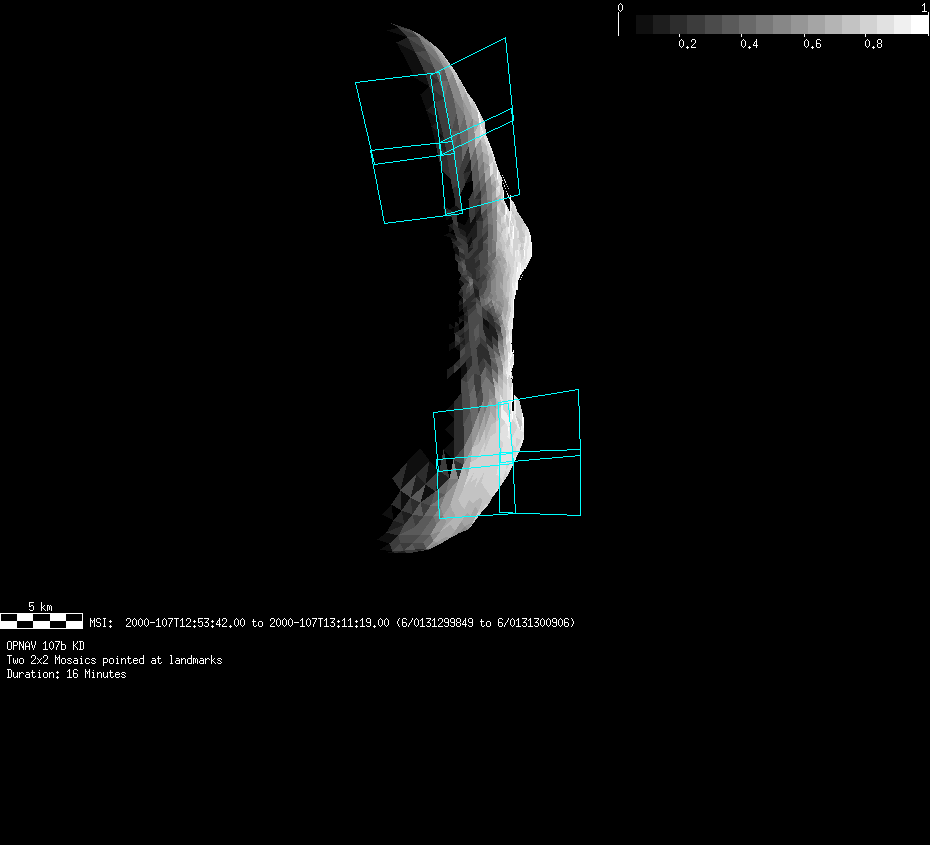Click the "Duration: 16 Minutes" text

pos(66,674)
